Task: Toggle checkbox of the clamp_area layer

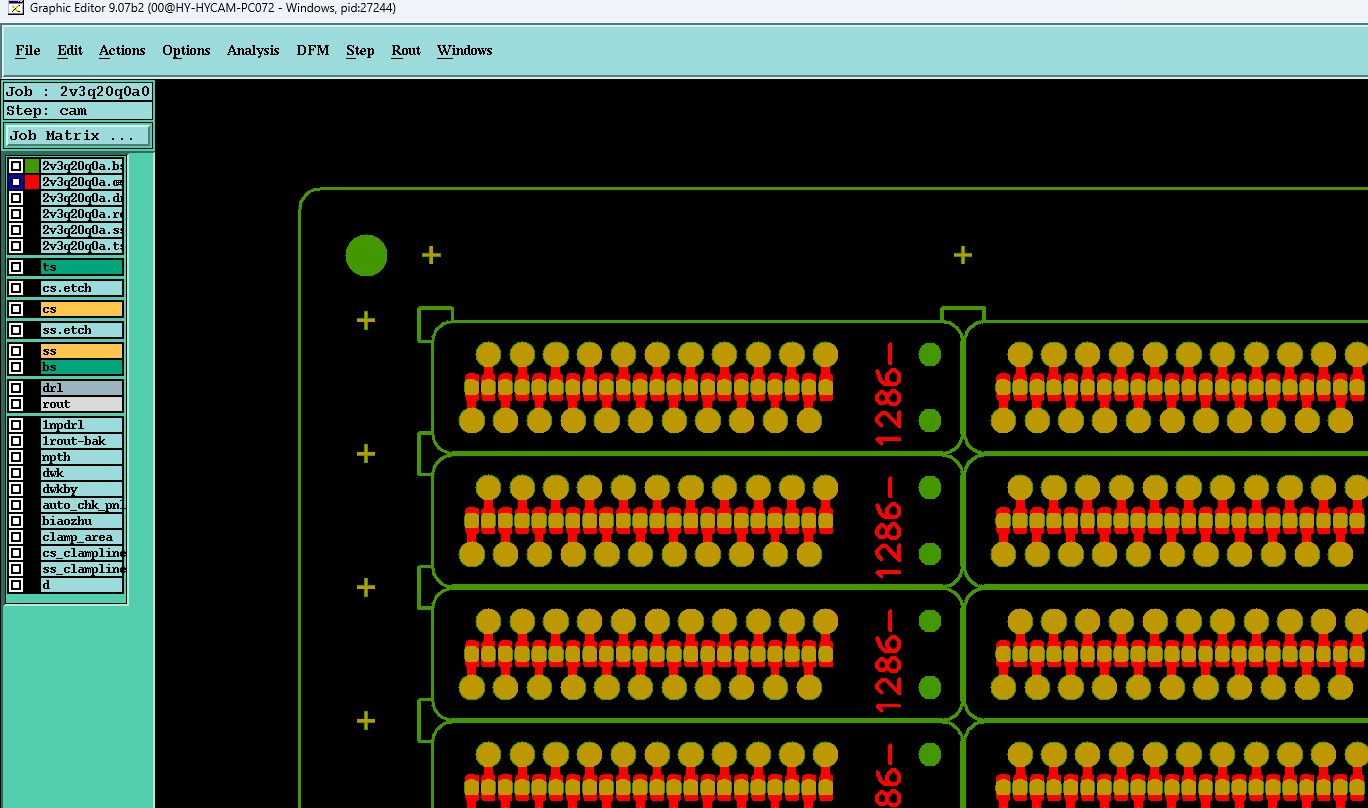Action: [x=16, y=537]
